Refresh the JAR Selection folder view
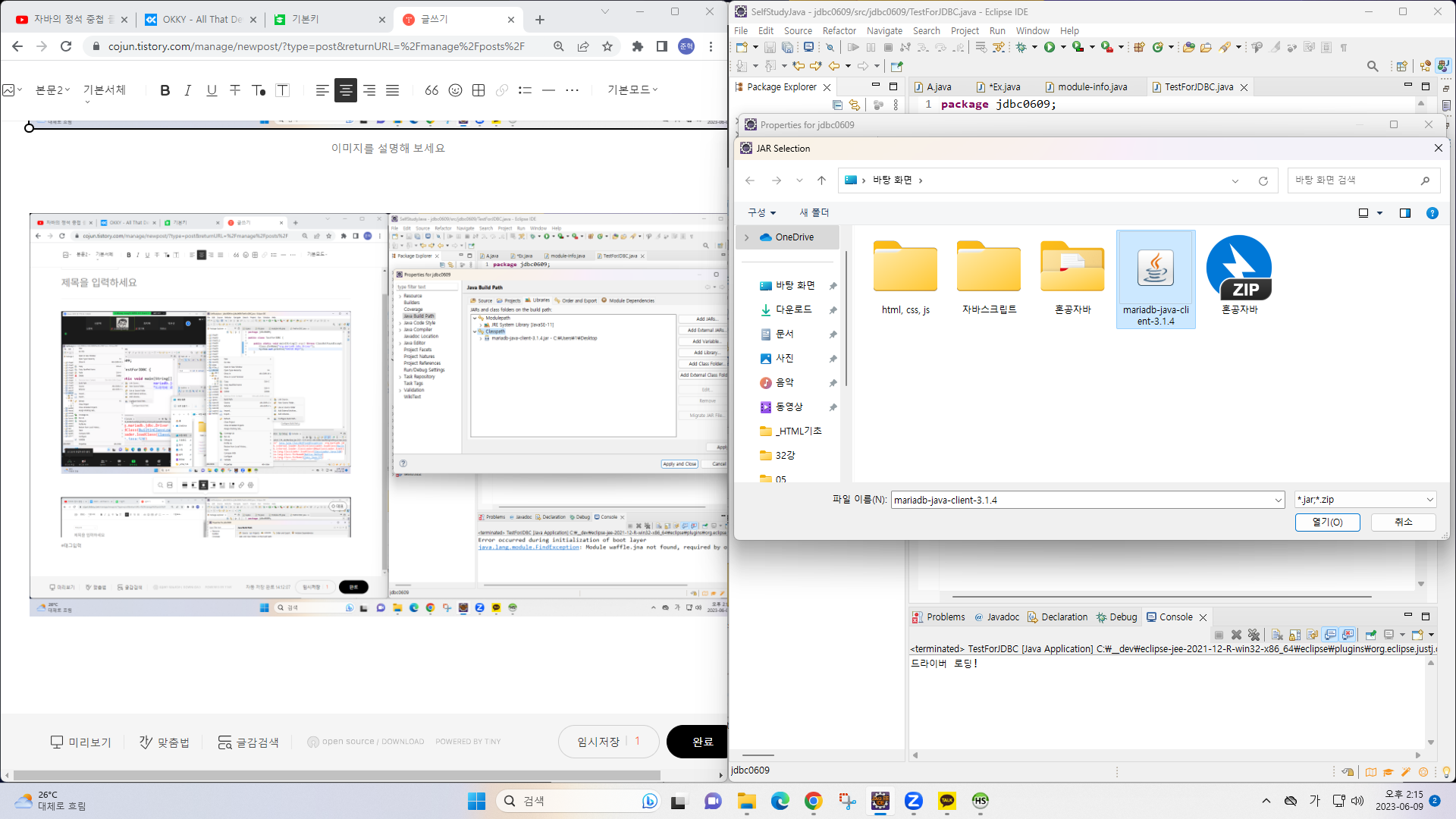The width and height of the screenshot is (1456, 819). [1263, 180]
